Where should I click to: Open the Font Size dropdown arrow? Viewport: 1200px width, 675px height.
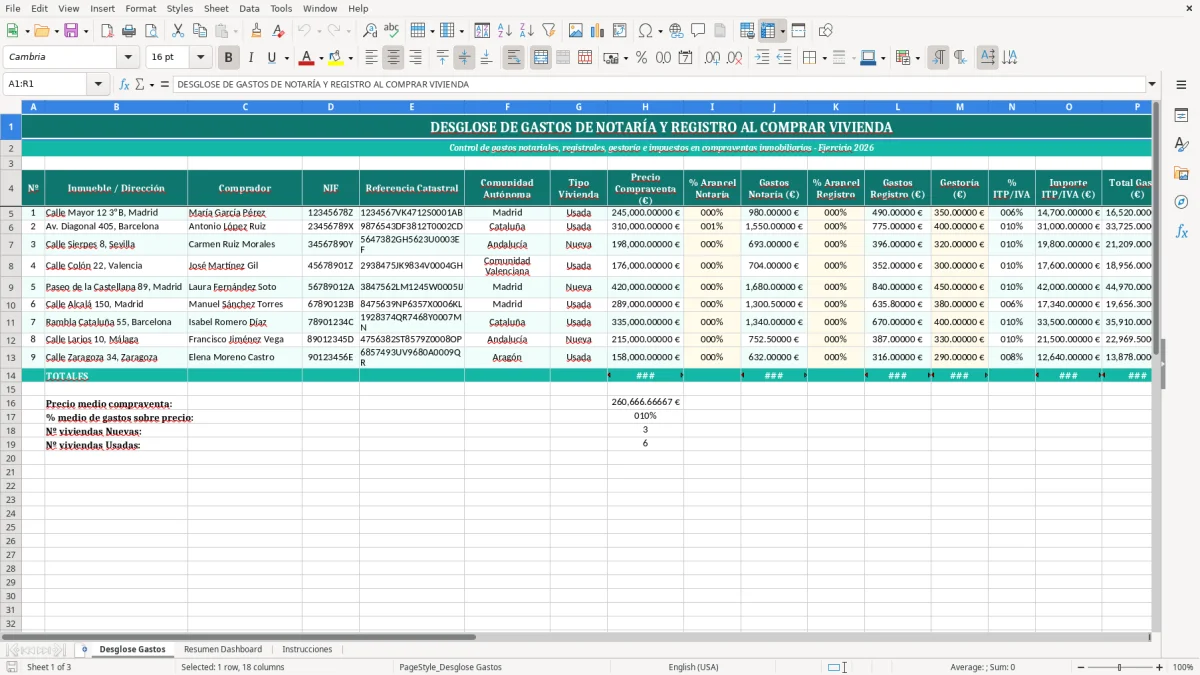coord(200,58)
